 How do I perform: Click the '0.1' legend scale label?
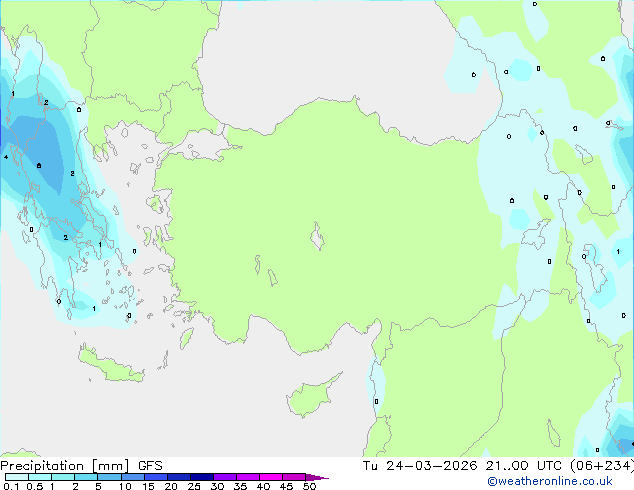(11, 486)
